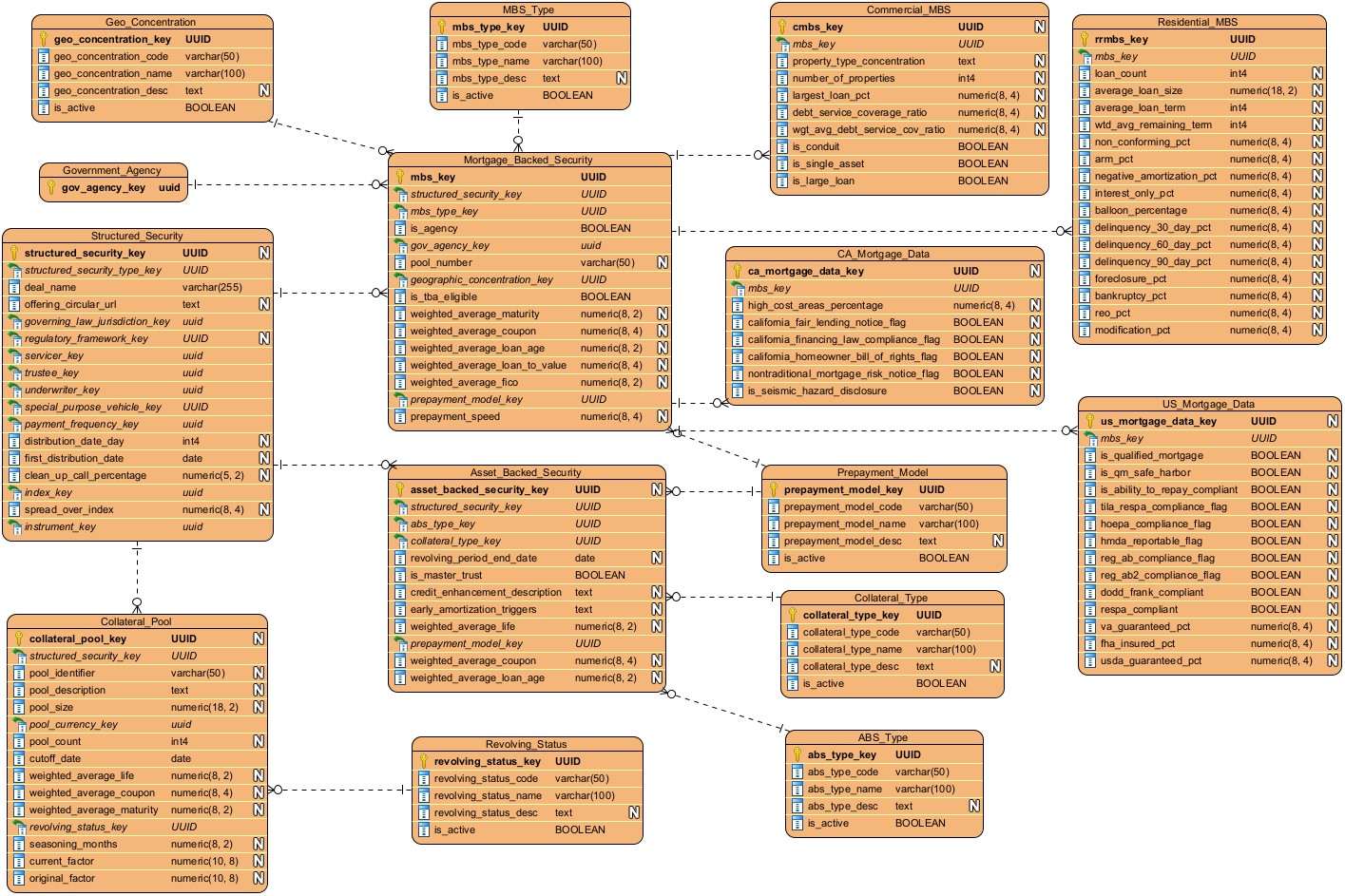Select the column icon beside is_tba_eligible
Image resolution: width=1345 pixels, height=896 pixels.
pos(400,297)
